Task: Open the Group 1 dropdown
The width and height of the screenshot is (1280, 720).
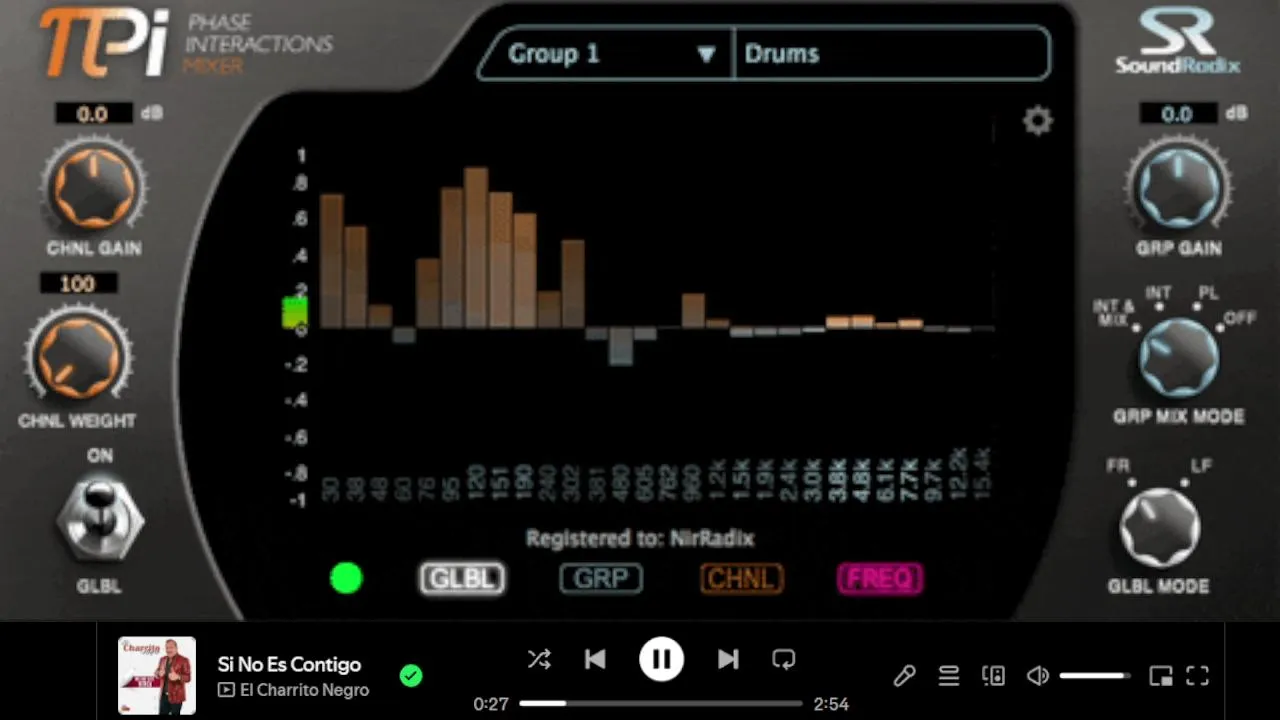Action: [605, 53]
